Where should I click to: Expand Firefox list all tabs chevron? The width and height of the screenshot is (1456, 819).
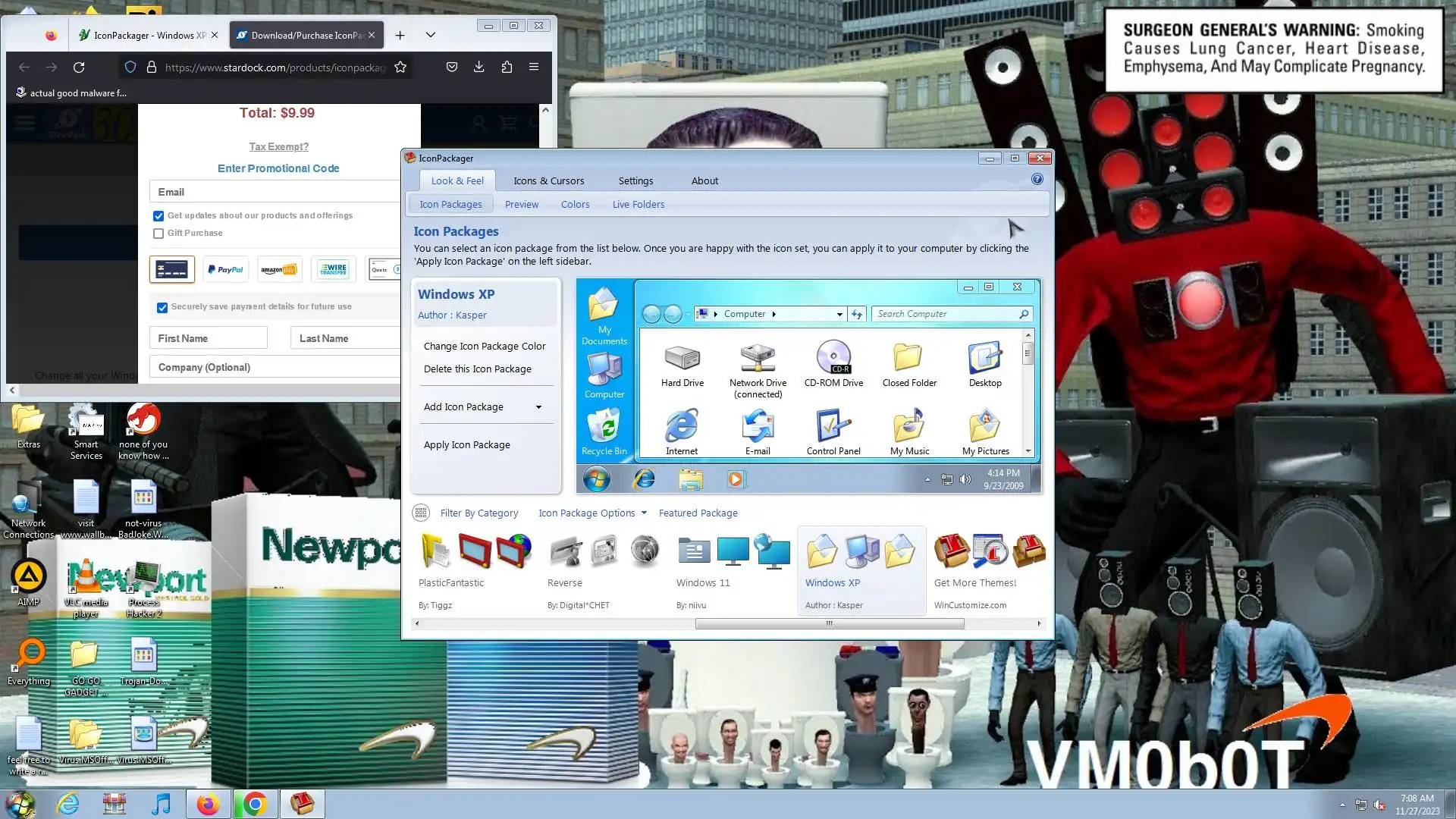430,35
